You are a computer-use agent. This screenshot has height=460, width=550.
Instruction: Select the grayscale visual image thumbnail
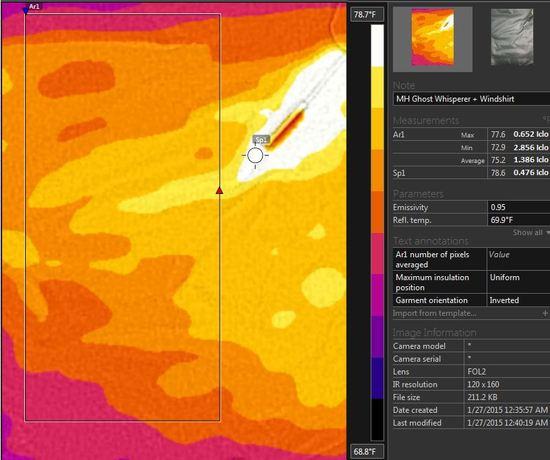512,37
